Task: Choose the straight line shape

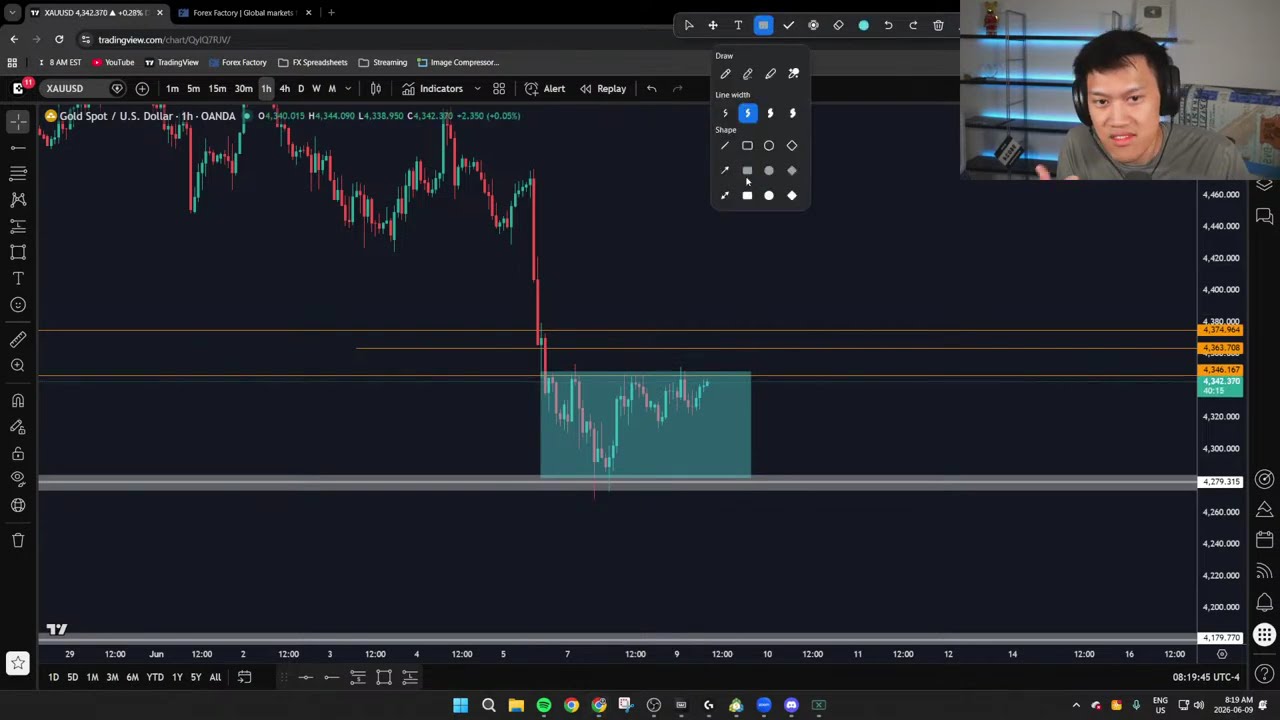Action: pos(725,146)
